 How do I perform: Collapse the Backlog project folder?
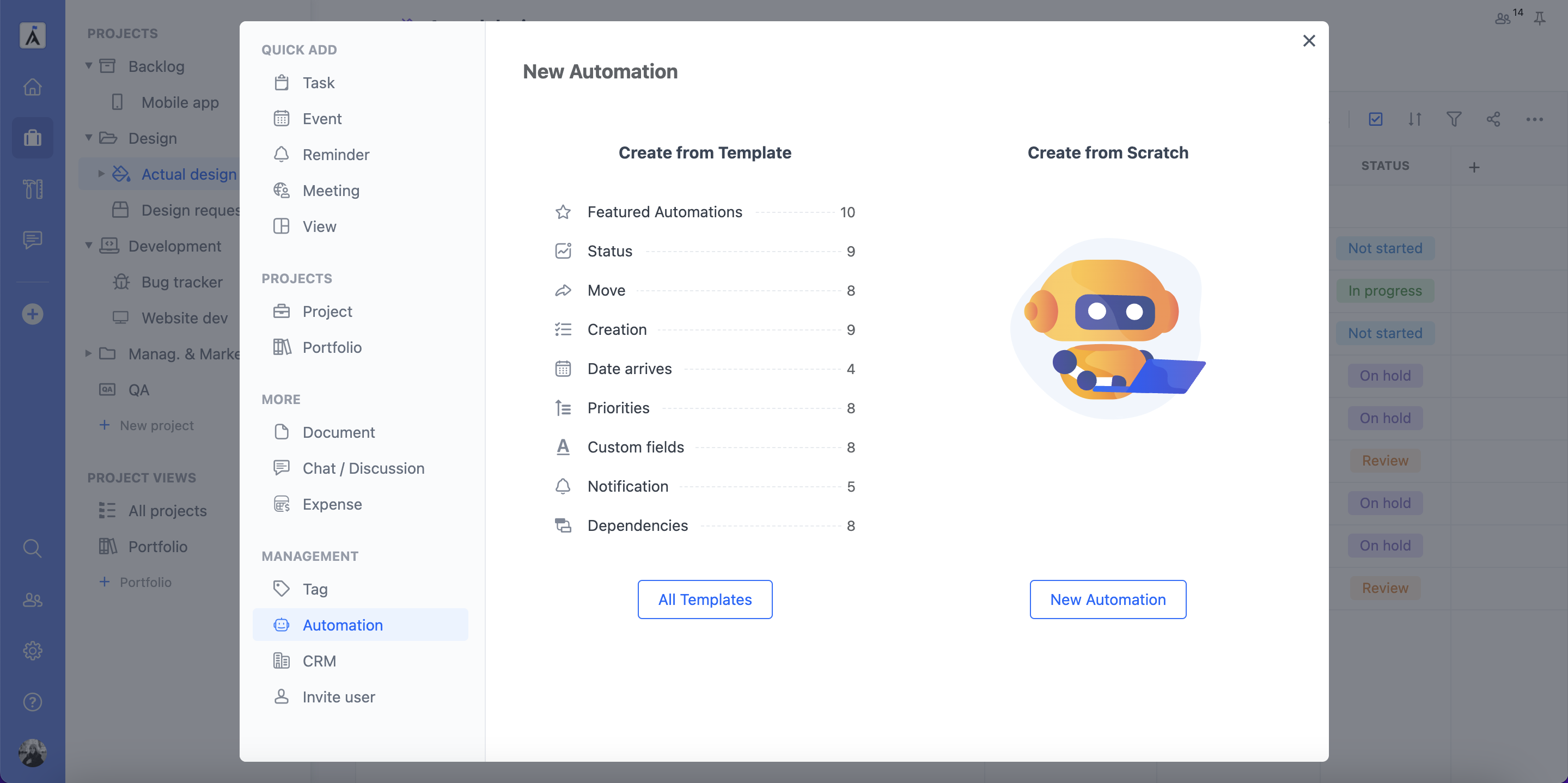(89, 66)
